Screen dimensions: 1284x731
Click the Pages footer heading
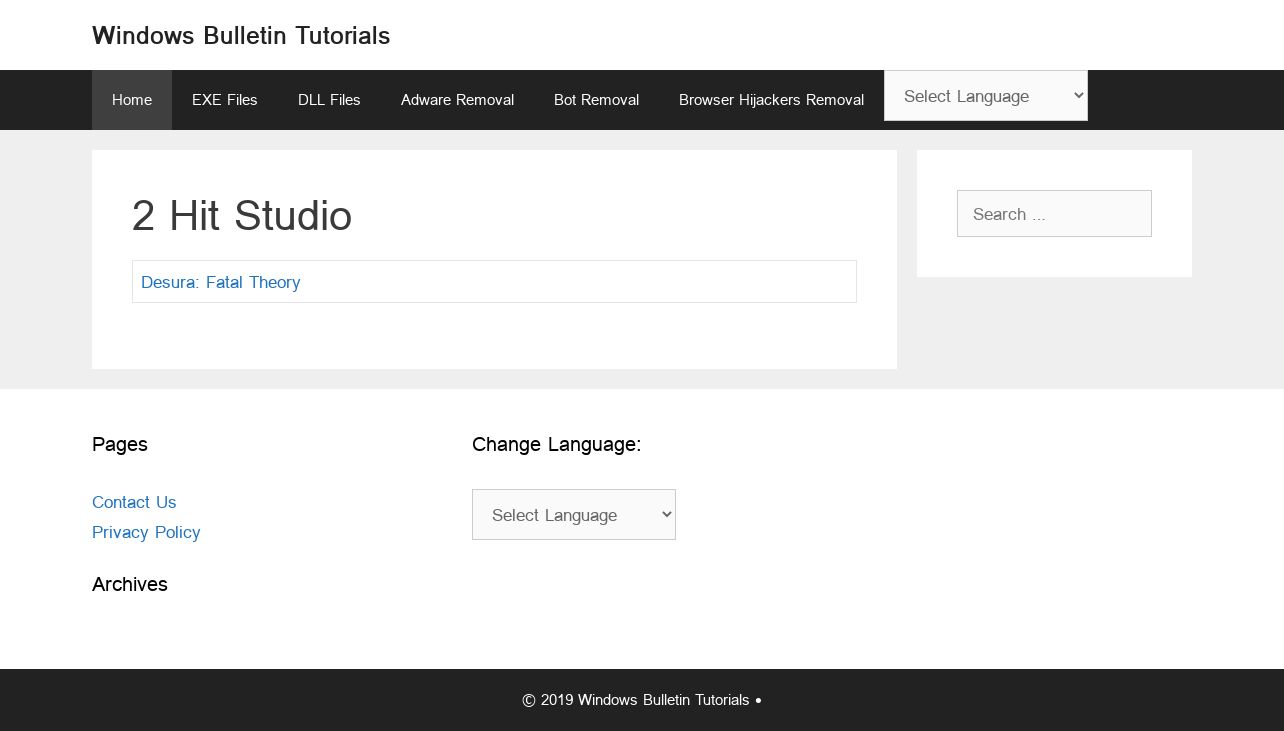(120, 444)
